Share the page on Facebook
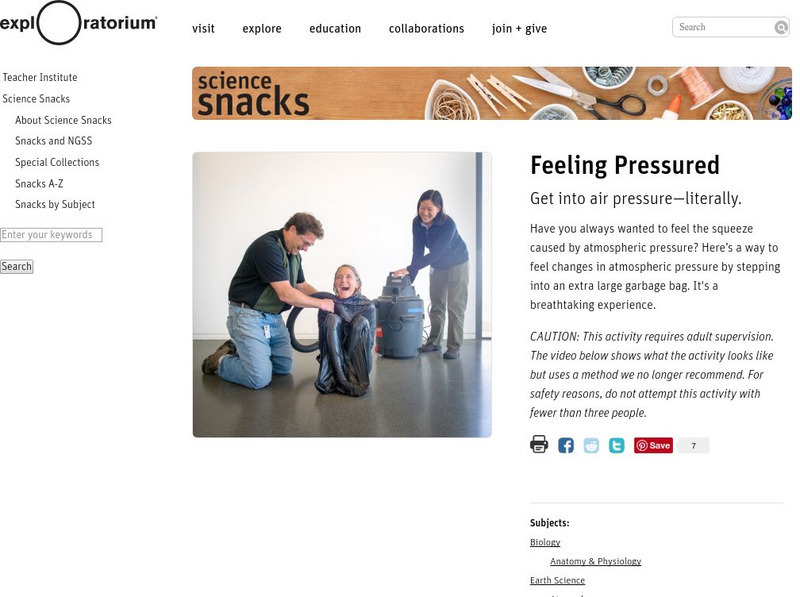Image resolution: width=800 pixels, height=597 pixels. pyautogui.click(x=566, y=446)
